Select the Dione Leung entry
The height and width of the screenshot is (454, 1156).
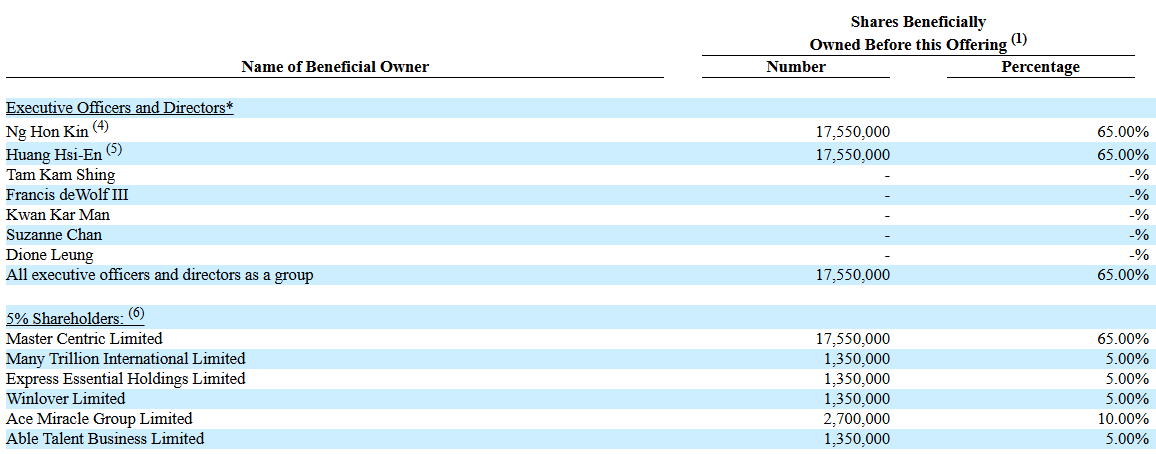[49, 255]
